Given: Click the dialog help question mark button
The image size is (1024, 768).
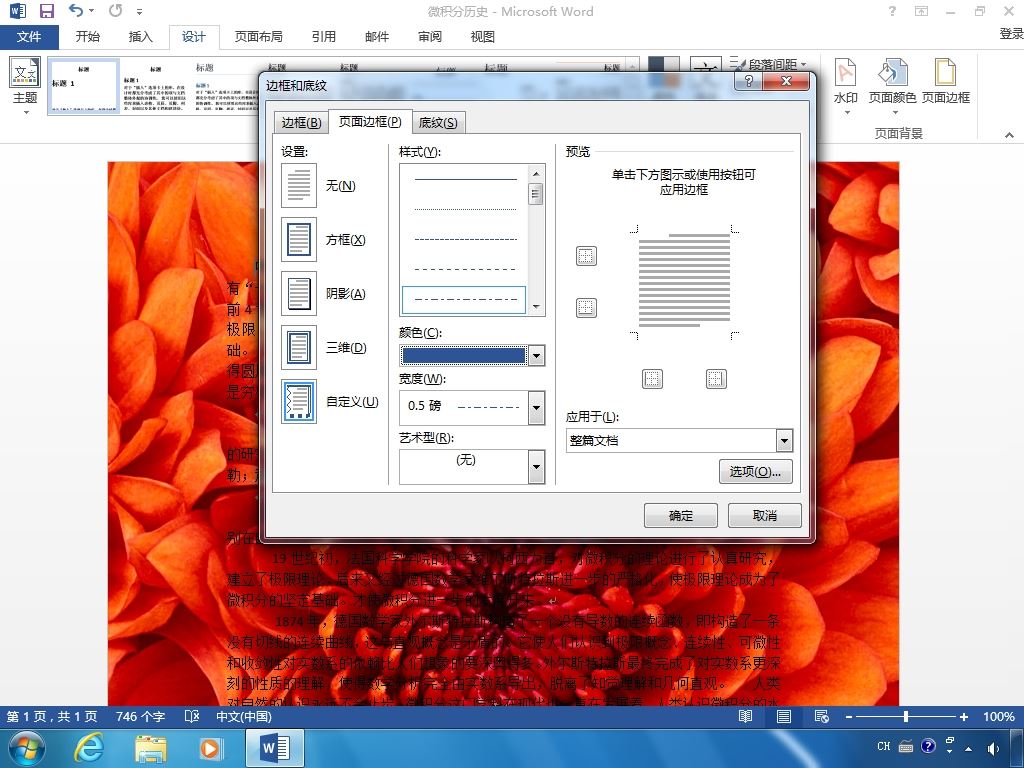Looking at the screenshot, I should [x=748, y=81].
